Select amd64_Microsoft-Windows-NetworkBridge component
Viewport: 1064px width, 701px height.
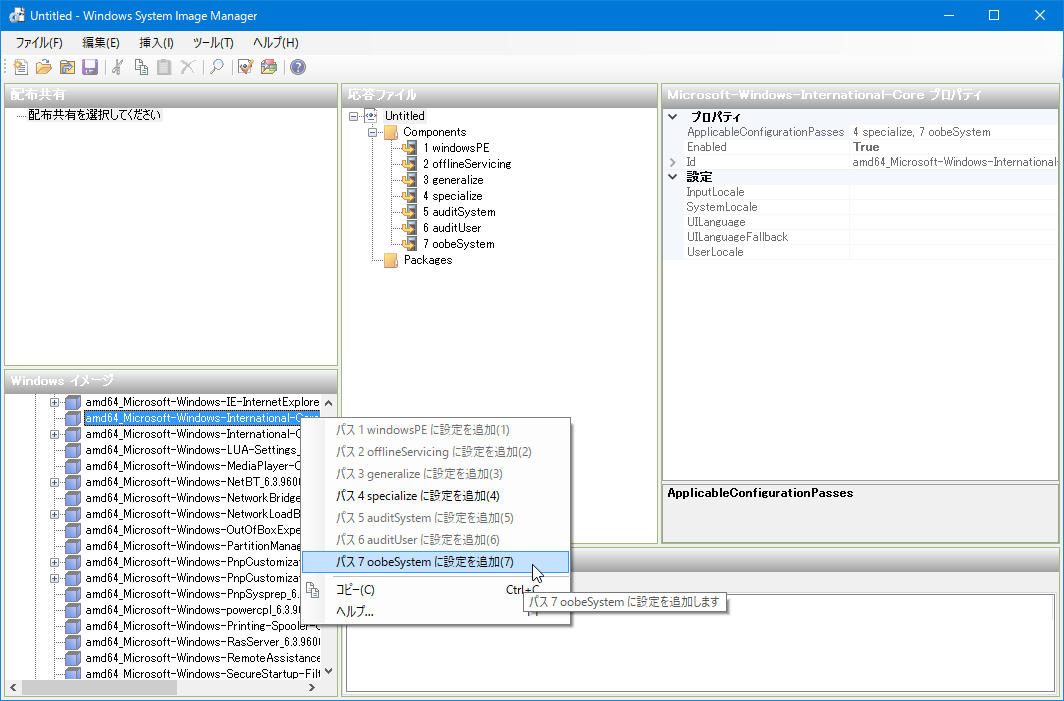click(x=193, y=498)
